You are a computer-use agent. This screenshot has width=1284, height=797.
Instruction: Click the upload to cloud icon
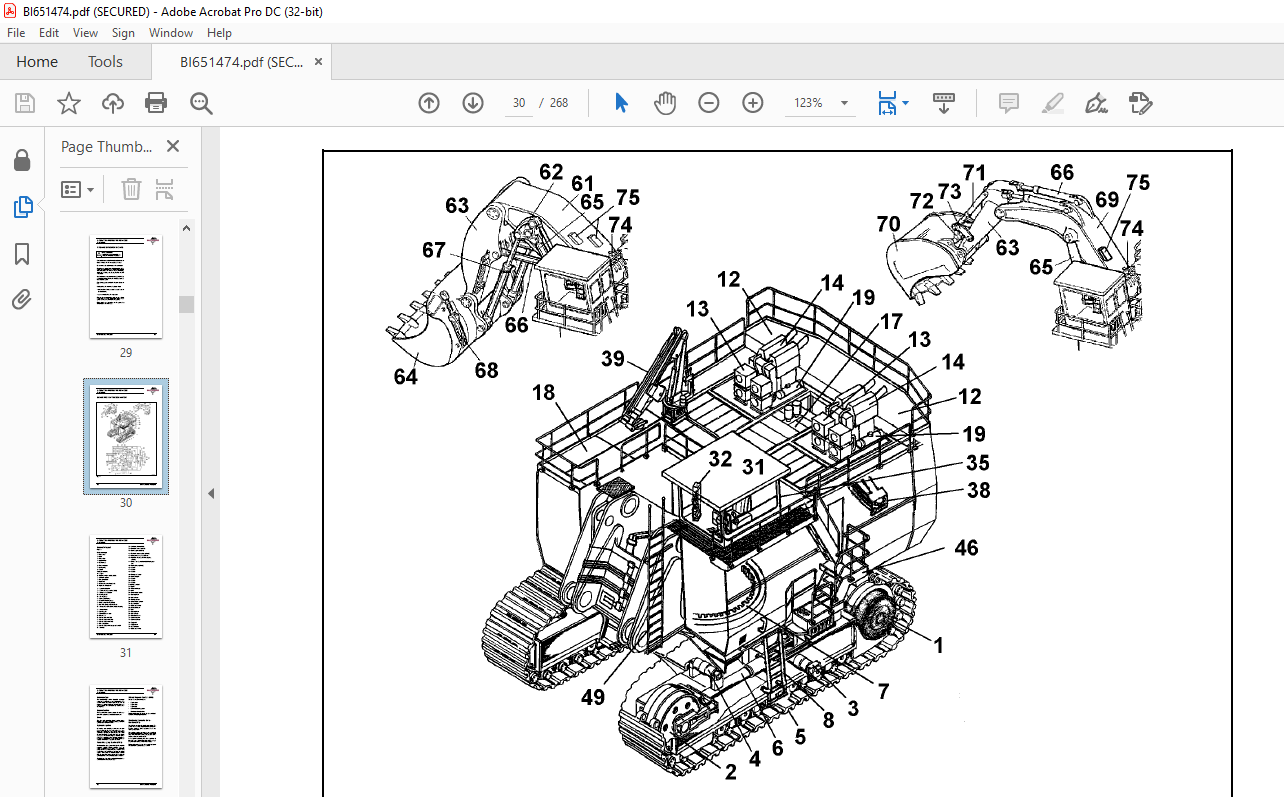tap(113, 103)
